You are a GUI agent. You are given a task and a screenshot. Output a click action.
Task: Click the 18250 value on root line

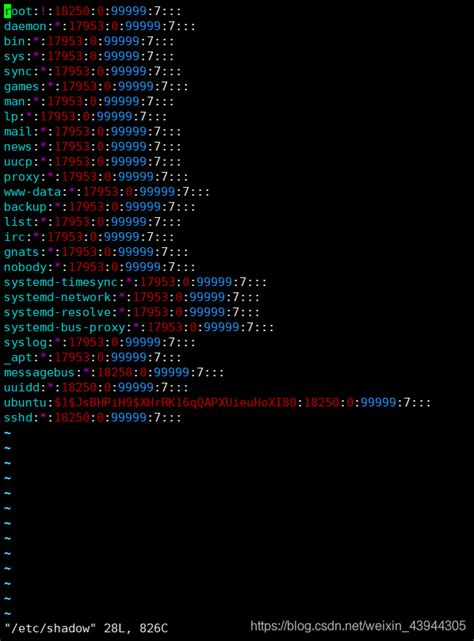(72, 11)
